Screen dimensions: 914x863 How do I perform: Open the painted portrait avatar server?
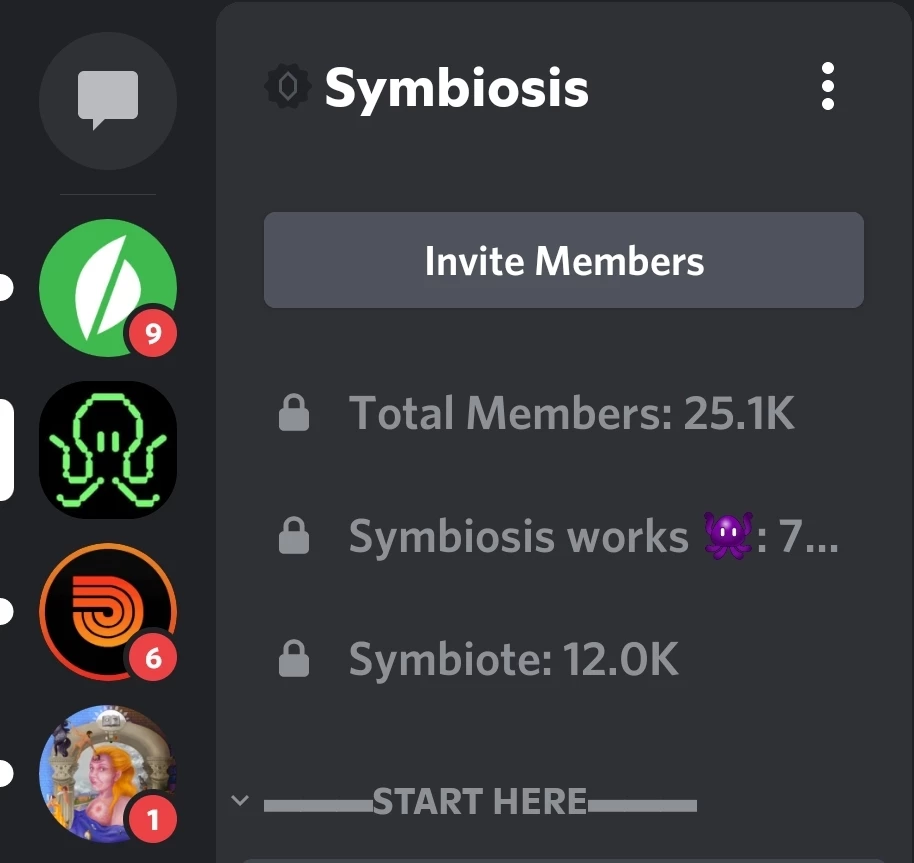coord(108,774)
